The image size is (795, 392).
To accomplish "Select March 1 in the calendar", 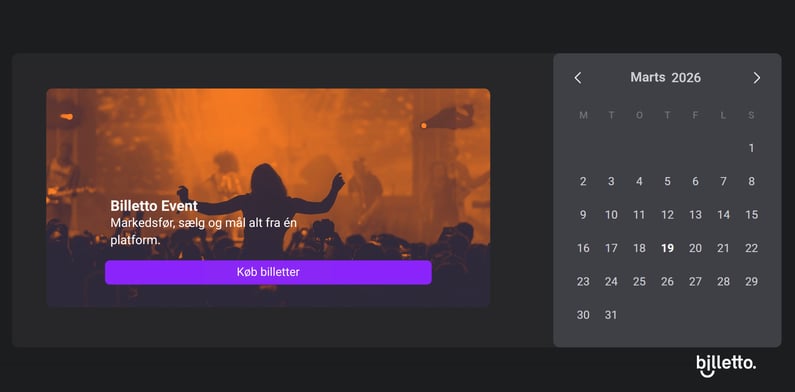I will (x=751, y=148).
